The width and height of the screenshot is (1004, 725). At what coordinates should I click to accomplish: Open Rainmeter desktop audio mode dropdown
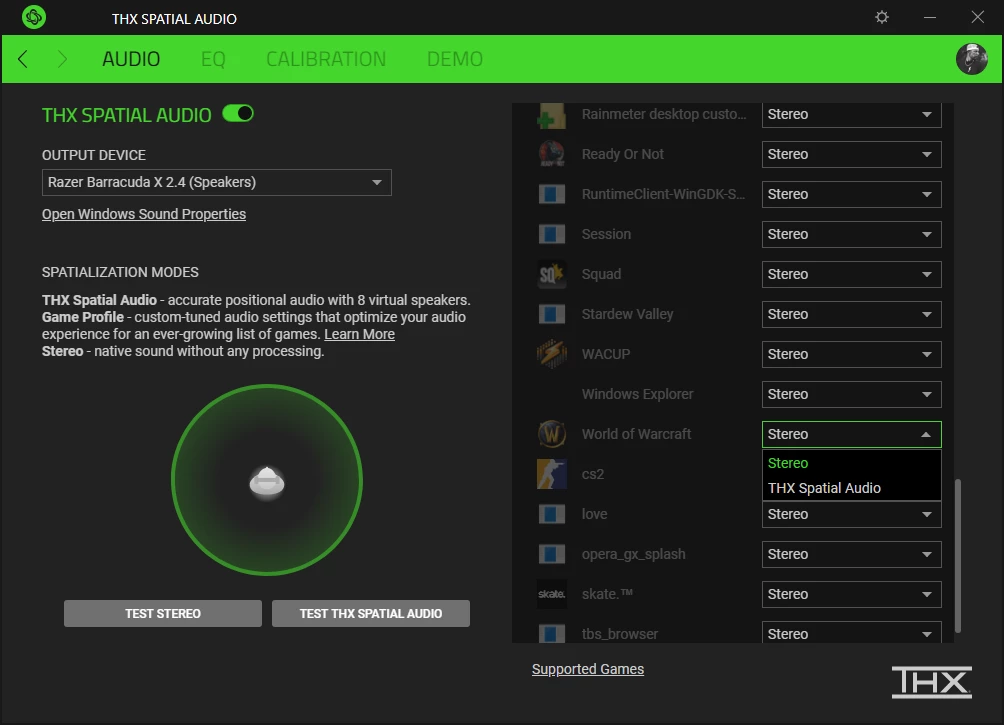[x=852, y=115]
